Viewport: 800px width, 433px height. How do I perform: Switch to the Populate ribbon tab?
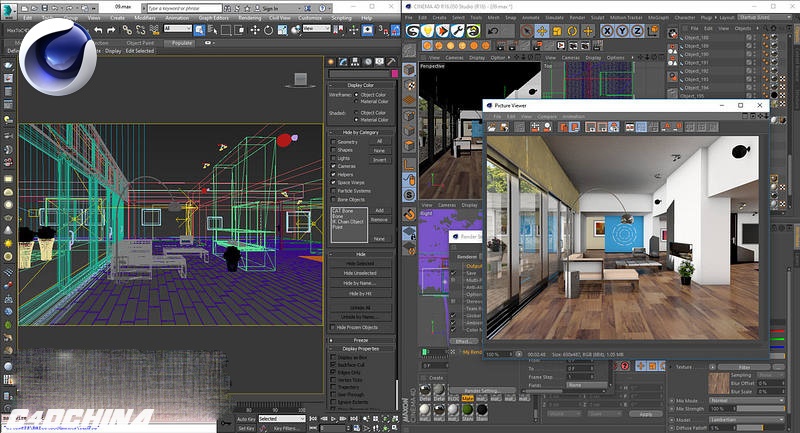(x=182, y=43)
